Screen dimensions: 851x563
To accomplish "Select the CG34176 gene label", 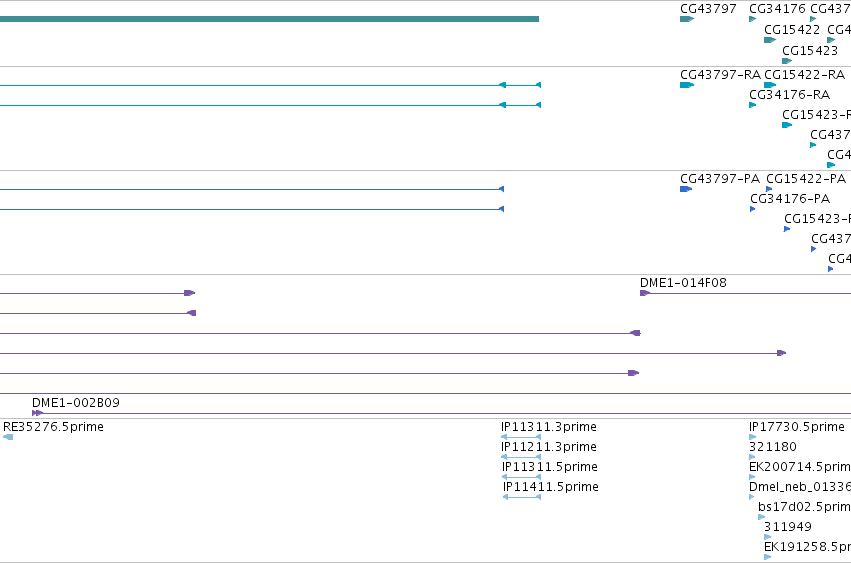I will tap(777, 9).
